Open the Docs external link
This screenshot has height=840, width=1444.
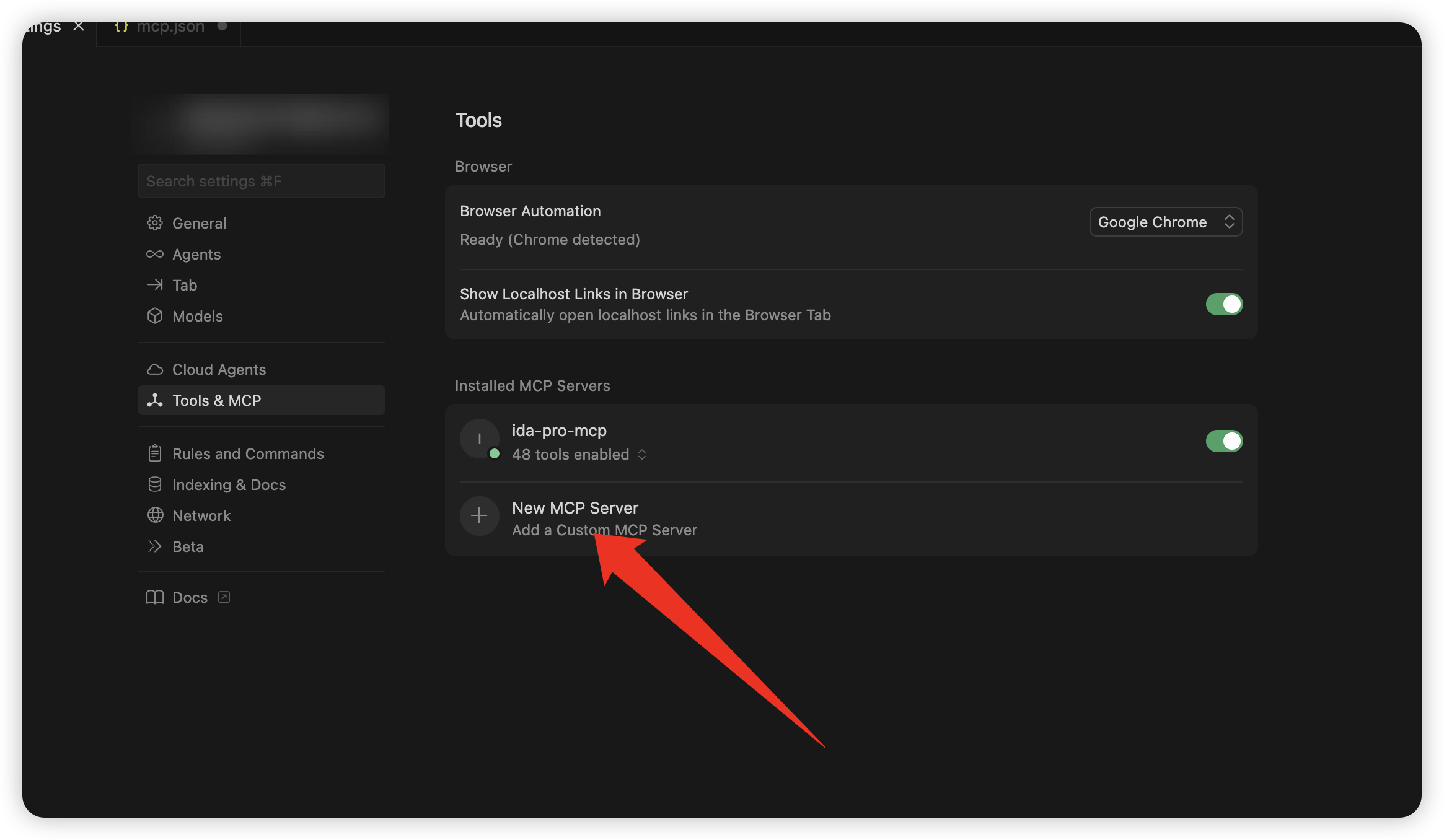point(190,597)
